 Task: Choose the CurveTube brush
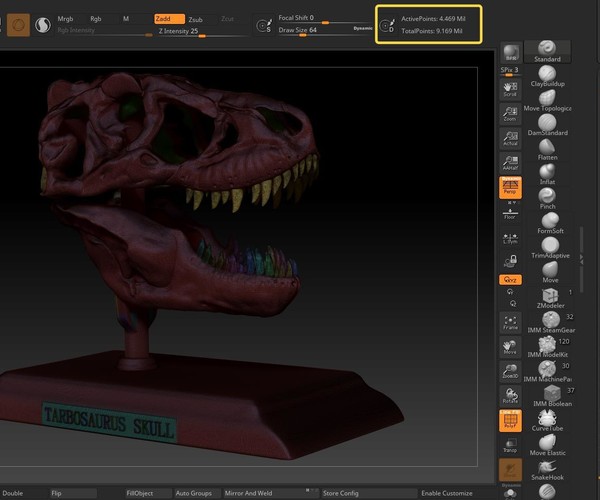(547, 420)
